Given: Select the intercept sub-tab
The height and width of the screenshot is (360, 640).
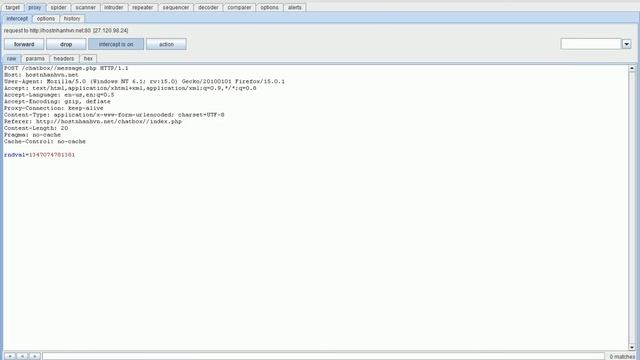Looking at the screenshot, I should [17, 19].
